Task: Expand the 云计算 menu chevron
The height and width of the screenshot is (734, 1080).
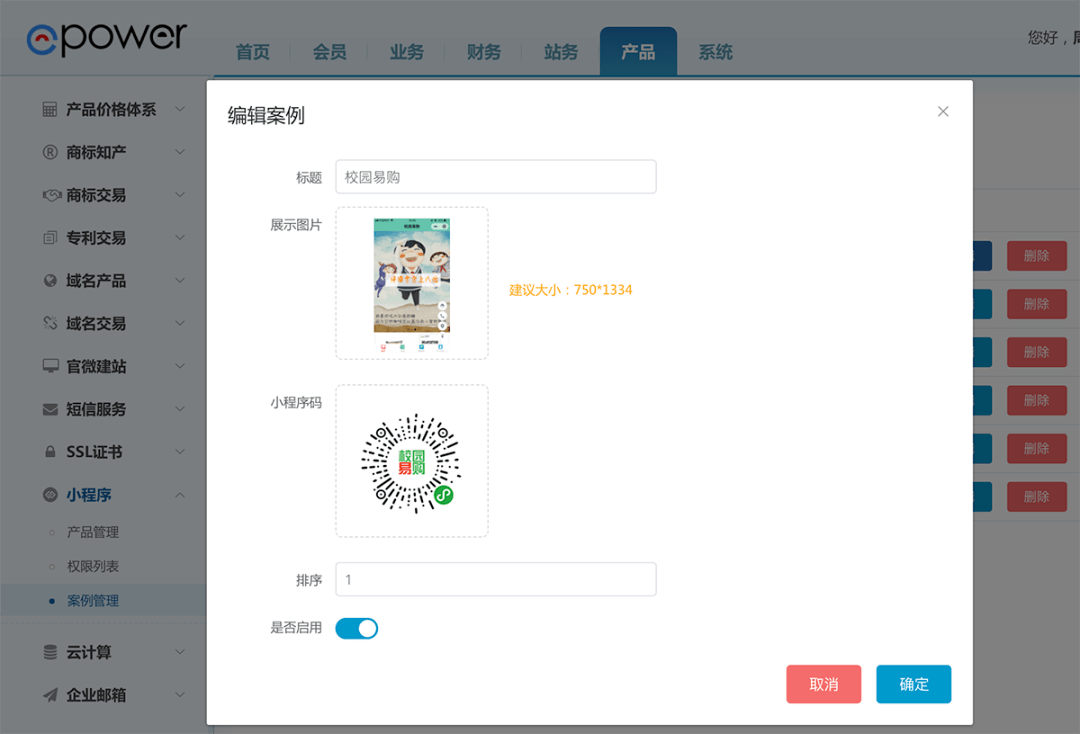Action: point(180,651)
